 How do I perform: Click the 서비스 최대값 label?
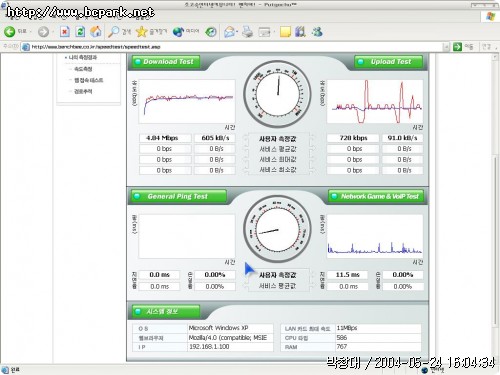[x=277, y=159]
